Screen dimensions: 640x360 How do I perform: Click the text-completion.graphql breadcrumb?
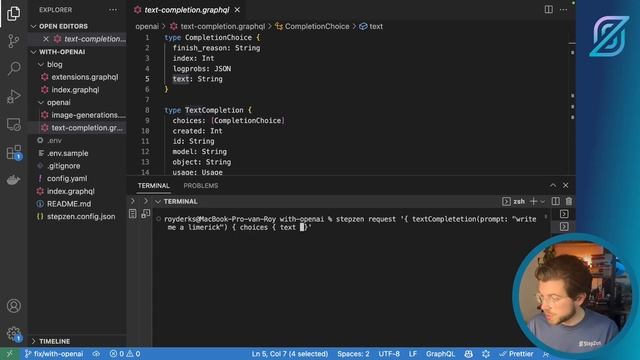(222, 26)
